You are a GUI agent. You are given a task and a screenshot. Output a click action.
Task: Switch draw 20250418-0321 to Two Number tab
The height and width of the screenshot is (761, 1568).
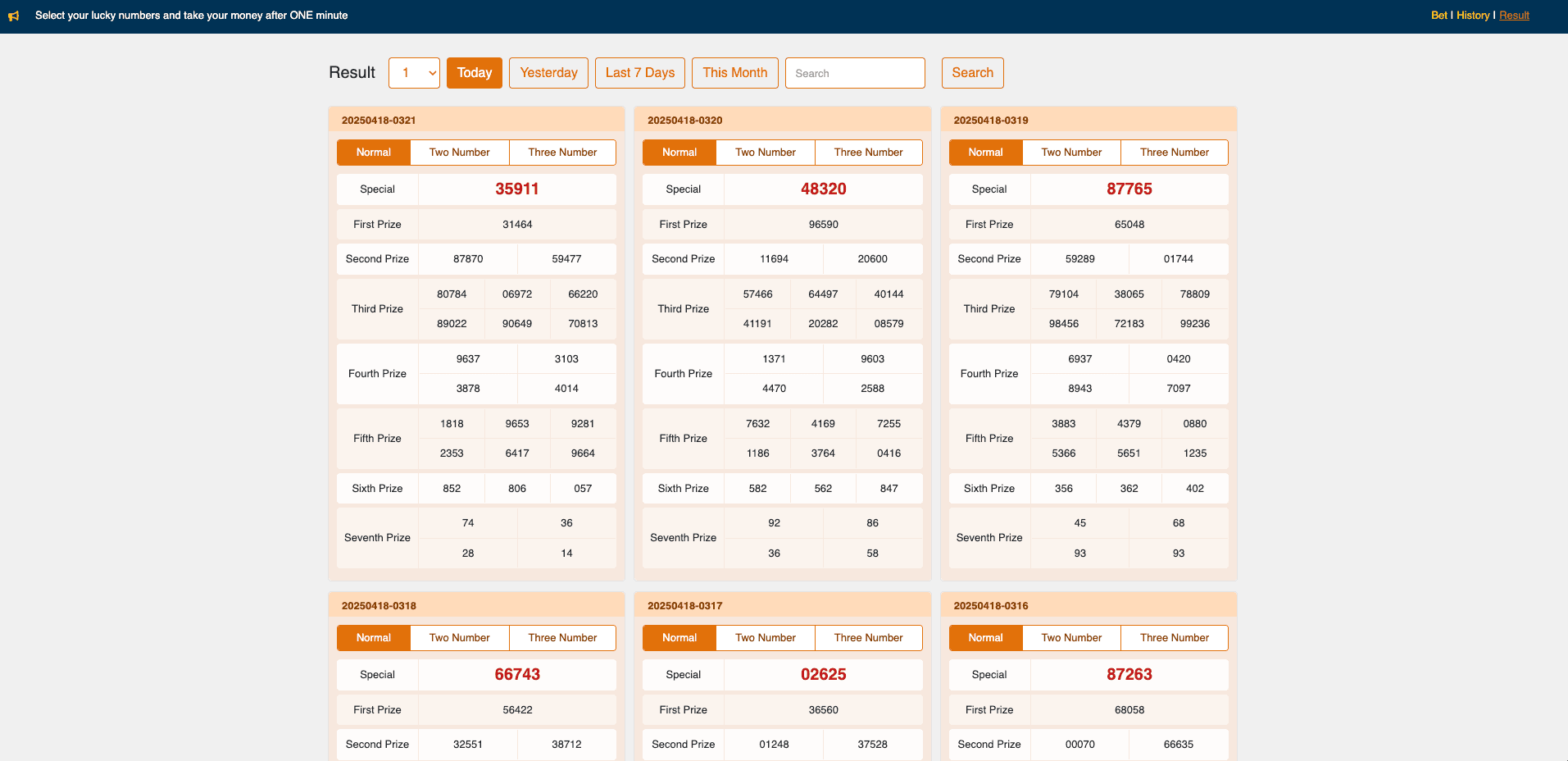click(x=460, y=153)
